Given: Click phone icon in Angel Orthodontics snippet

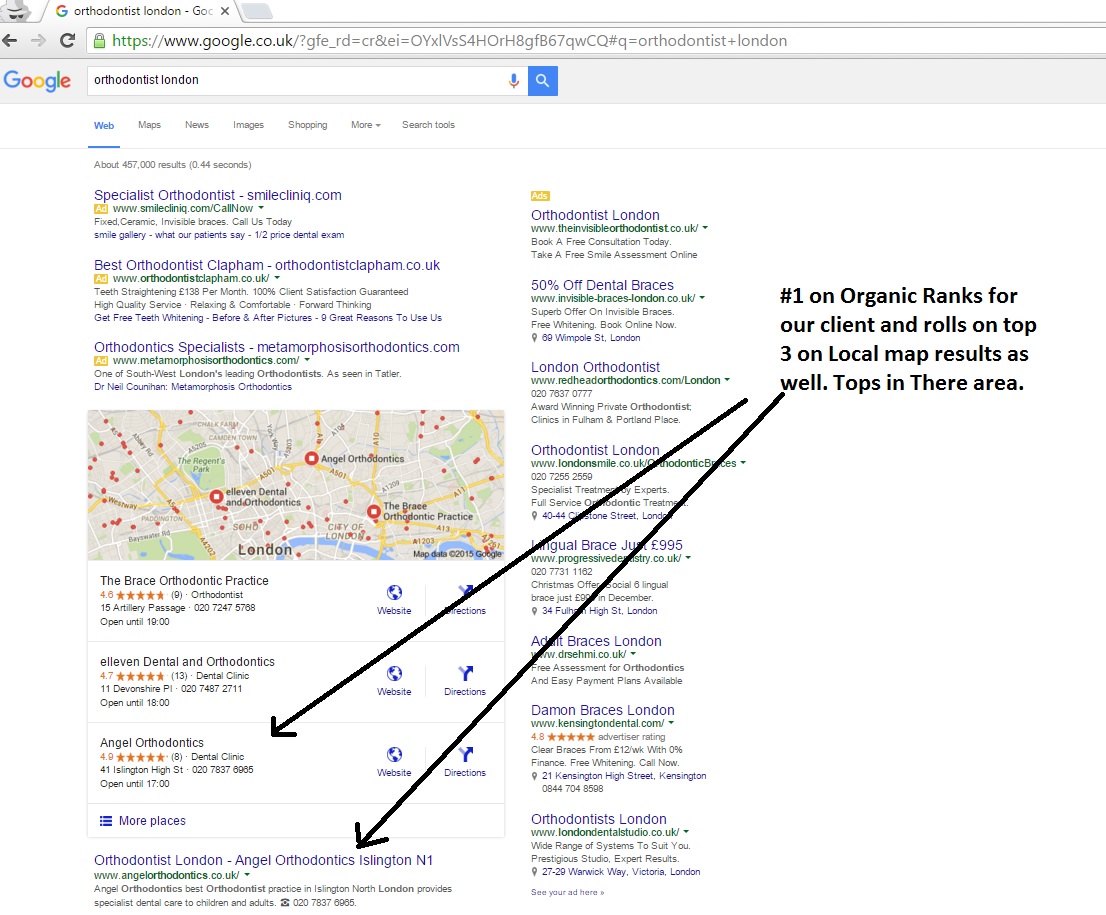Looking at the screenshot, I should tap(285, 903).
